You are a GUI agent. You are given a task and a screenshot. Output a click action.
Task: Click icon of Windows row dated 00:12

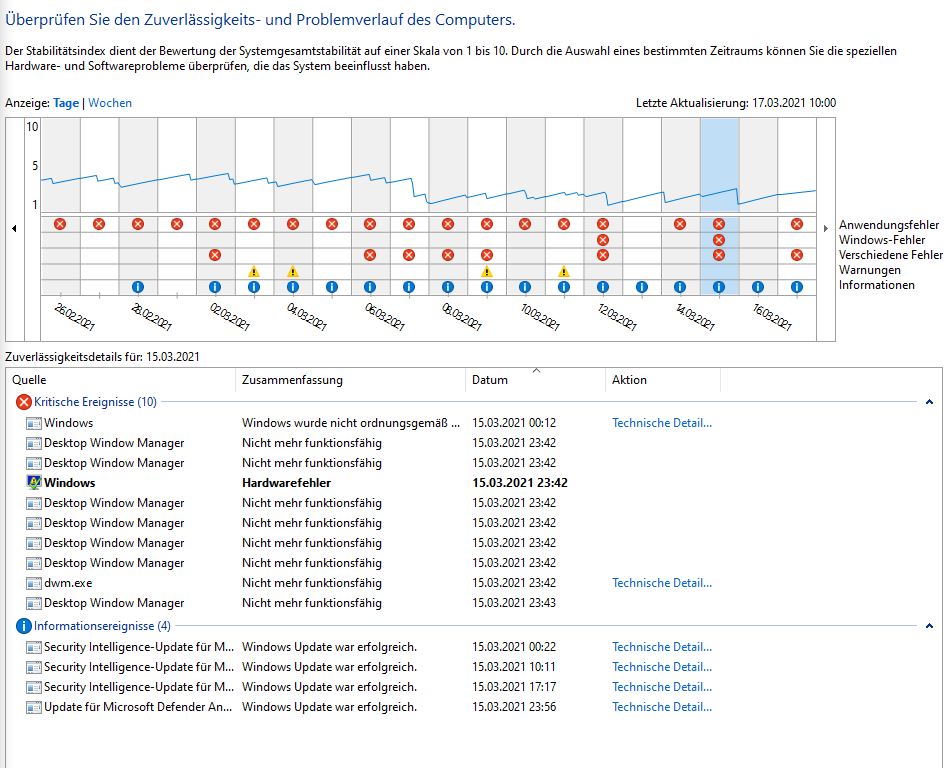tap(34, 423)
